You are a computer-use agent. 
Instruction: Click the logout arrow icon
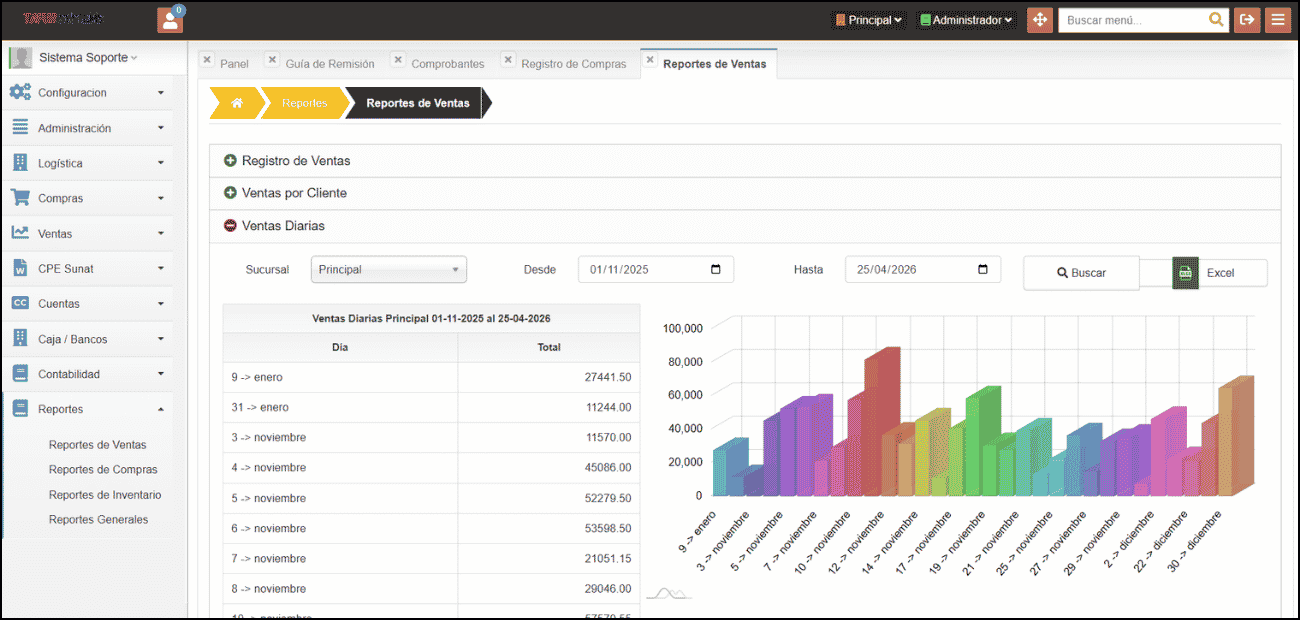[1247, 19]
